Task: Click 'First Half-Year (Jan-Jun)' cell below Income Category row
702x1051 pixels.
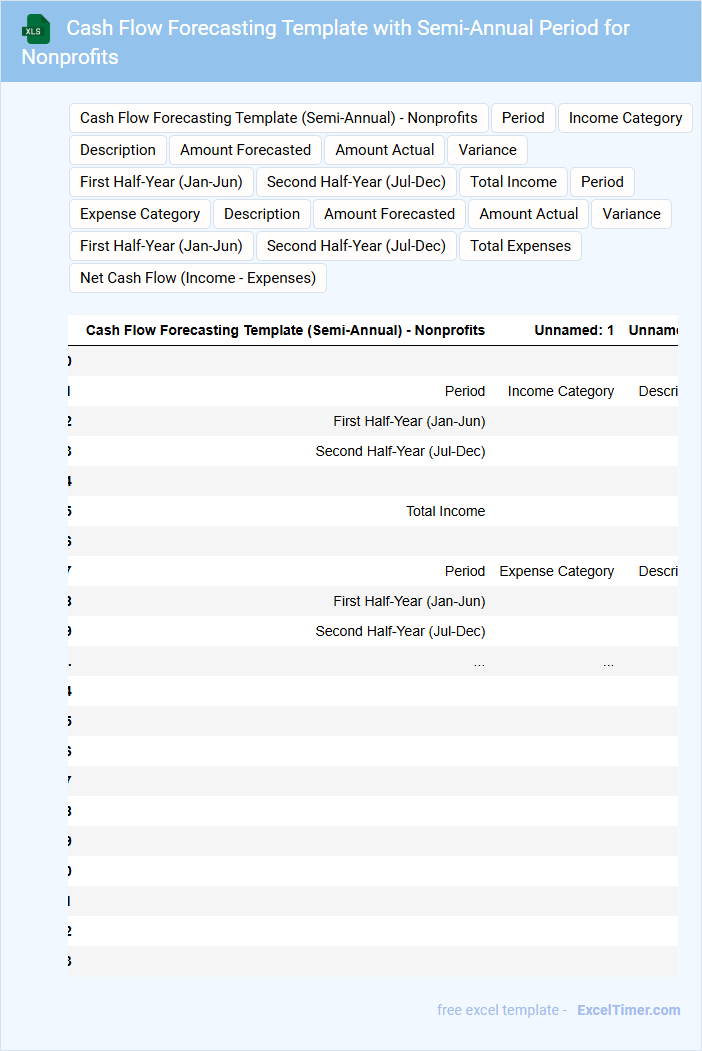Action: click(x=409, y=422)
